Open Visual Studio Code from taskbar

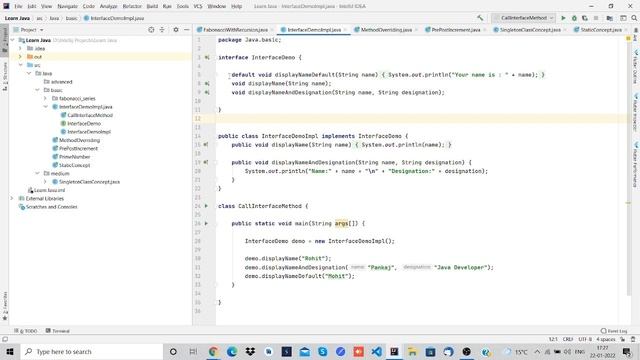pos(376,351)
